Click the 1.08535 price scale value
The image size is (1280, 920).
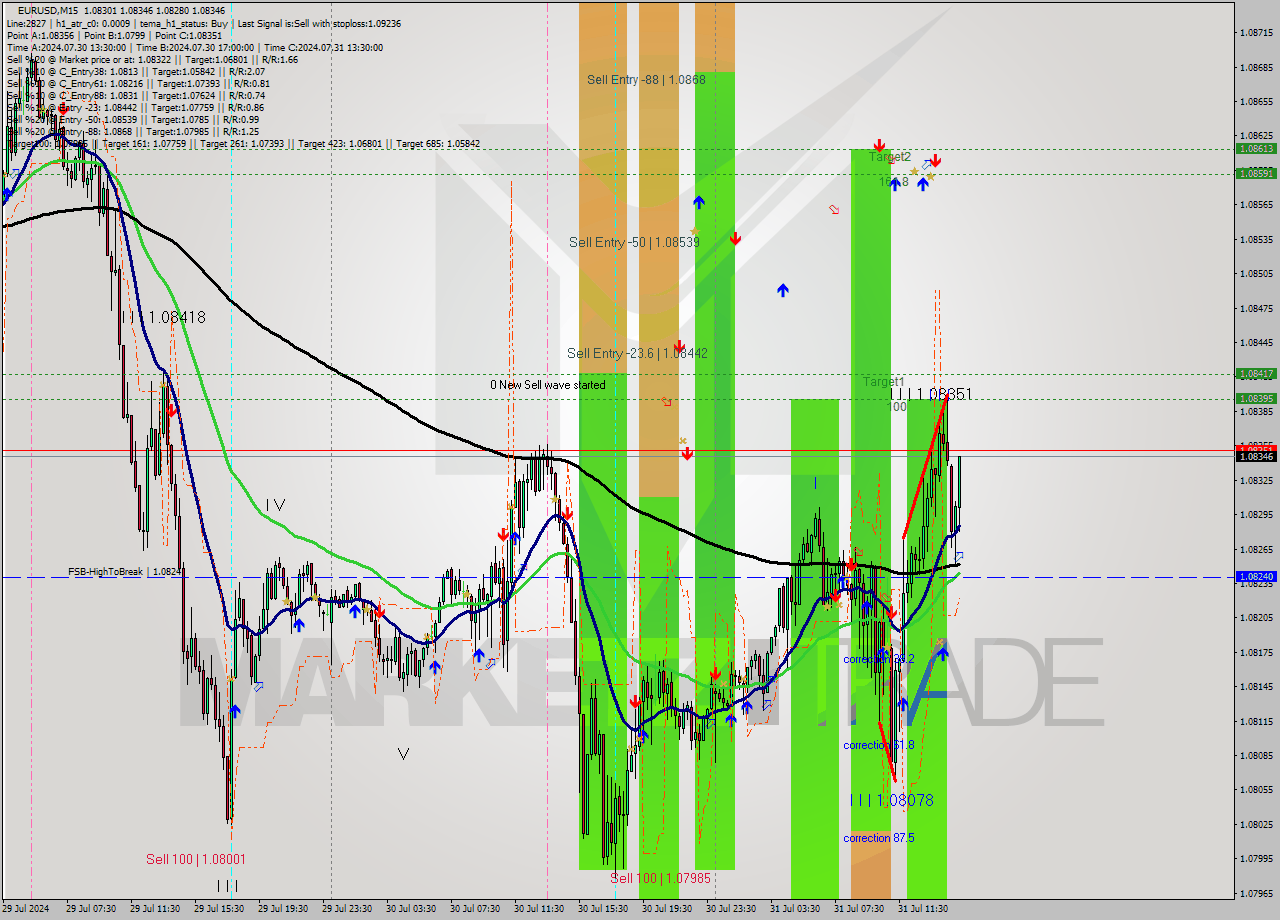tap(1256, 239)
